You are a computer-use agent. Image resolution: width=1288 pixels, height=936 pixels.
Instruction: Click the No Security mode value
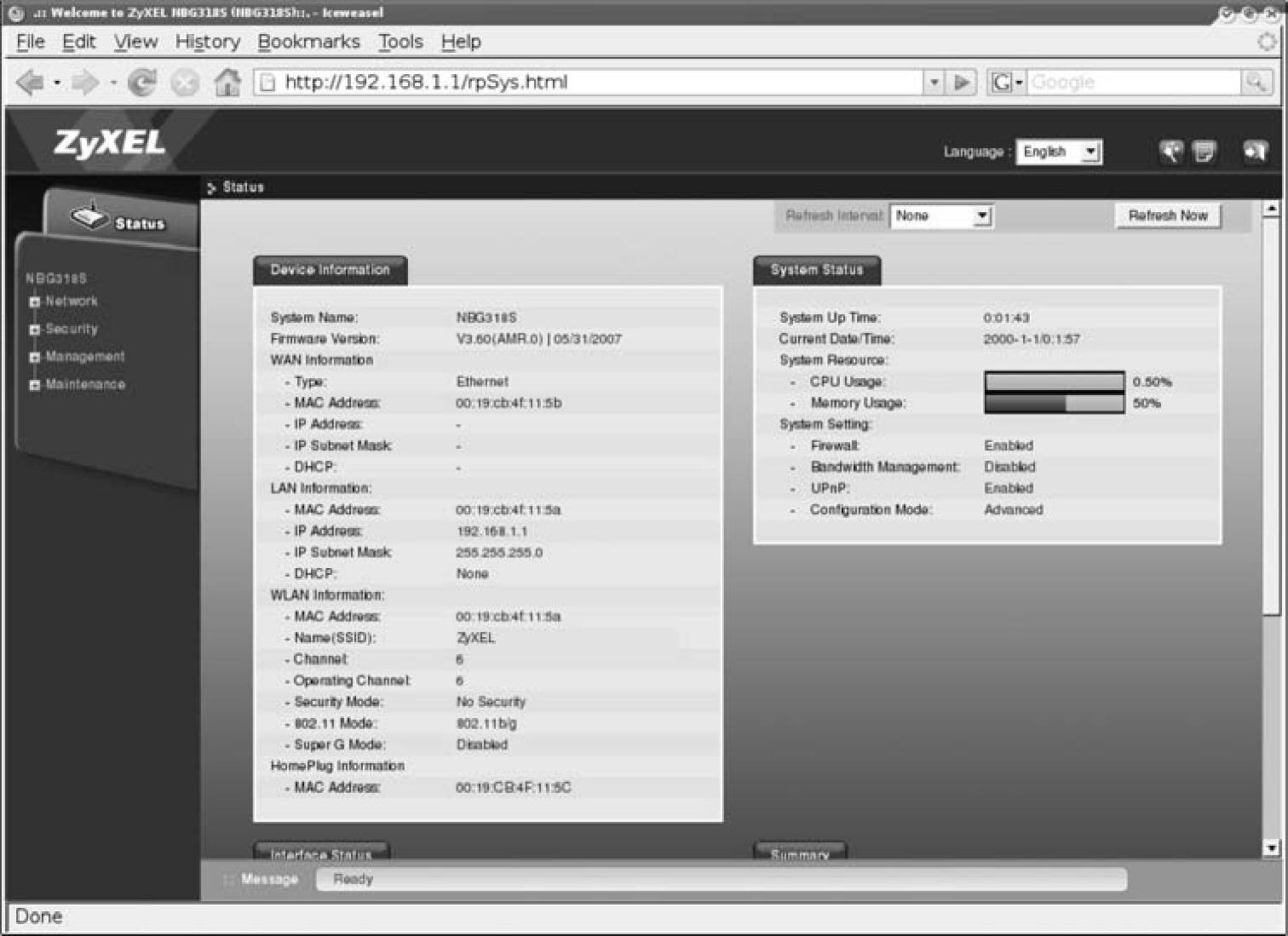(491, 702)
